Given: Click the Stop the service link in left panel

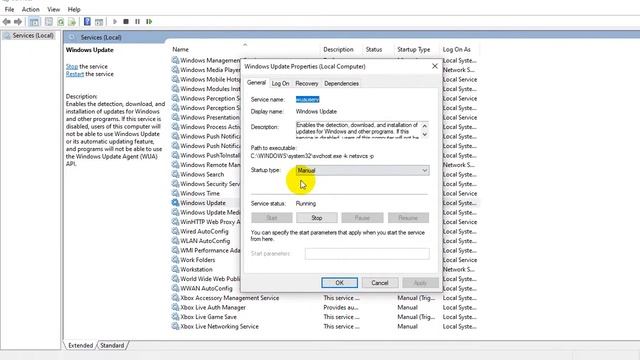Looking at the screenshot, I should coord(72,66).
